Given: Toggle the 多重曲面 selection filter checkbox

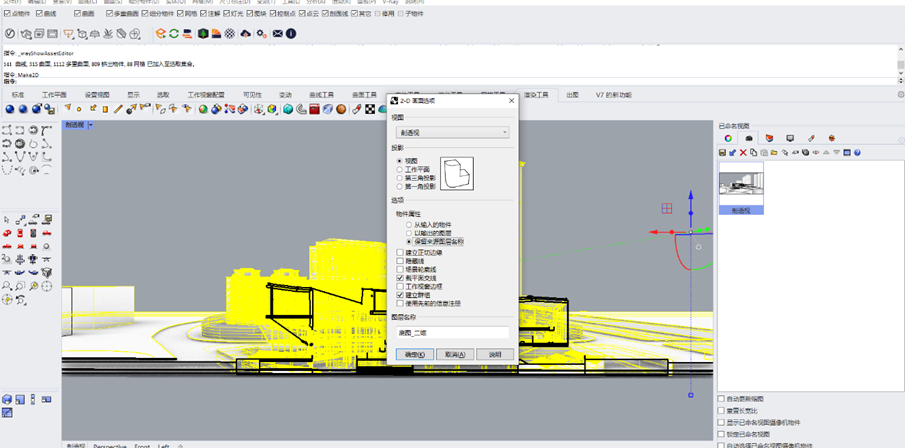Looking at the screenshot, I should click(x=110, y=13).
